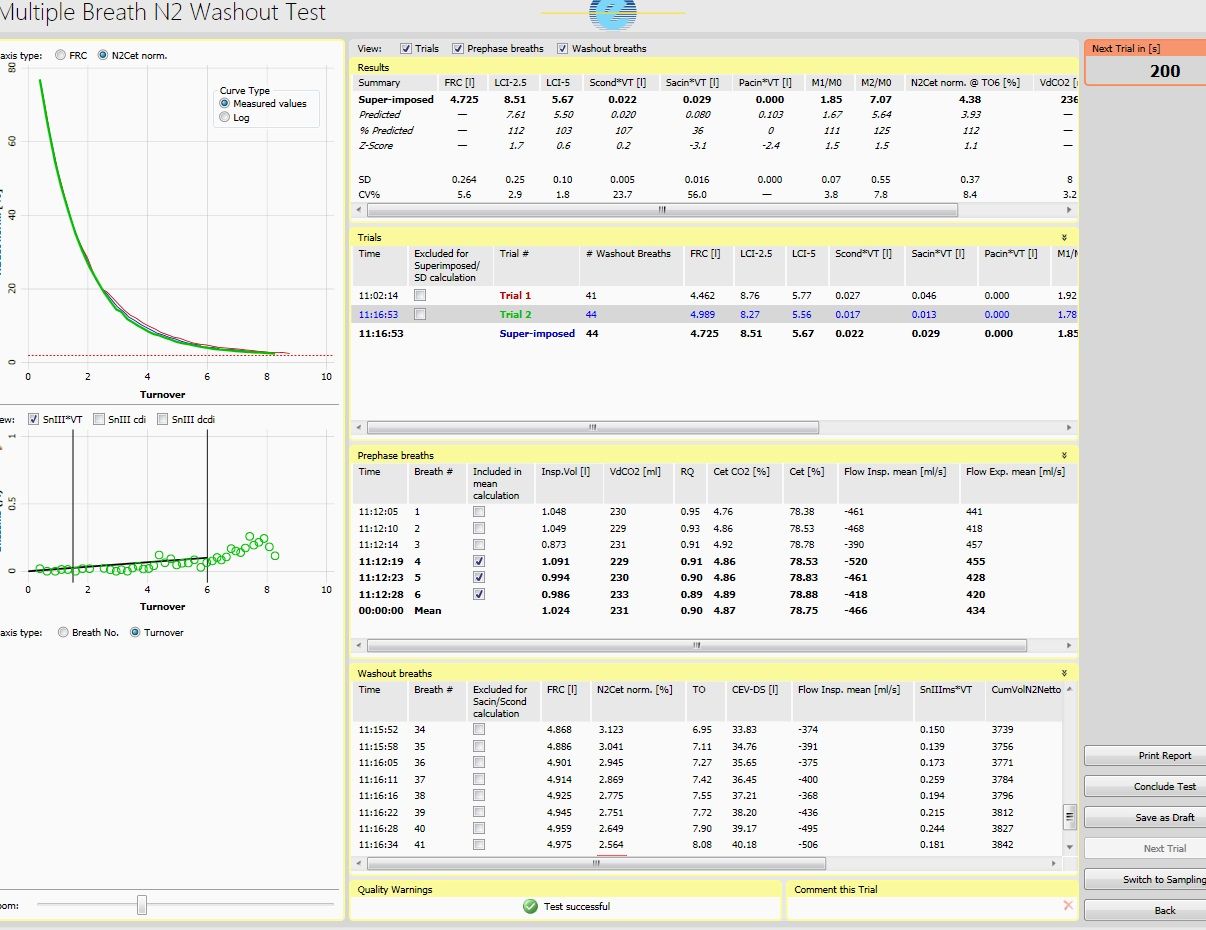Click the zoom slider handle
1206x930 pixels.
tap(142, 905)
